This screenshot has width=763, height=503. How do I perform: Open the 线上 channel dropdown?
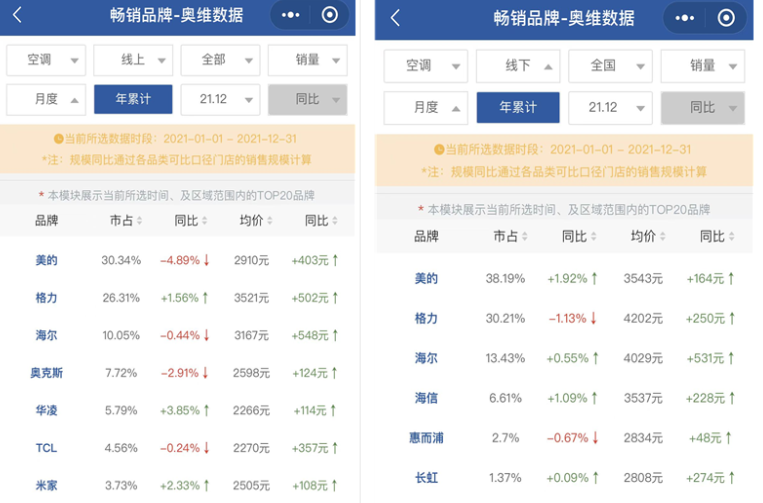pyautogui.click(x=133, y=60)
